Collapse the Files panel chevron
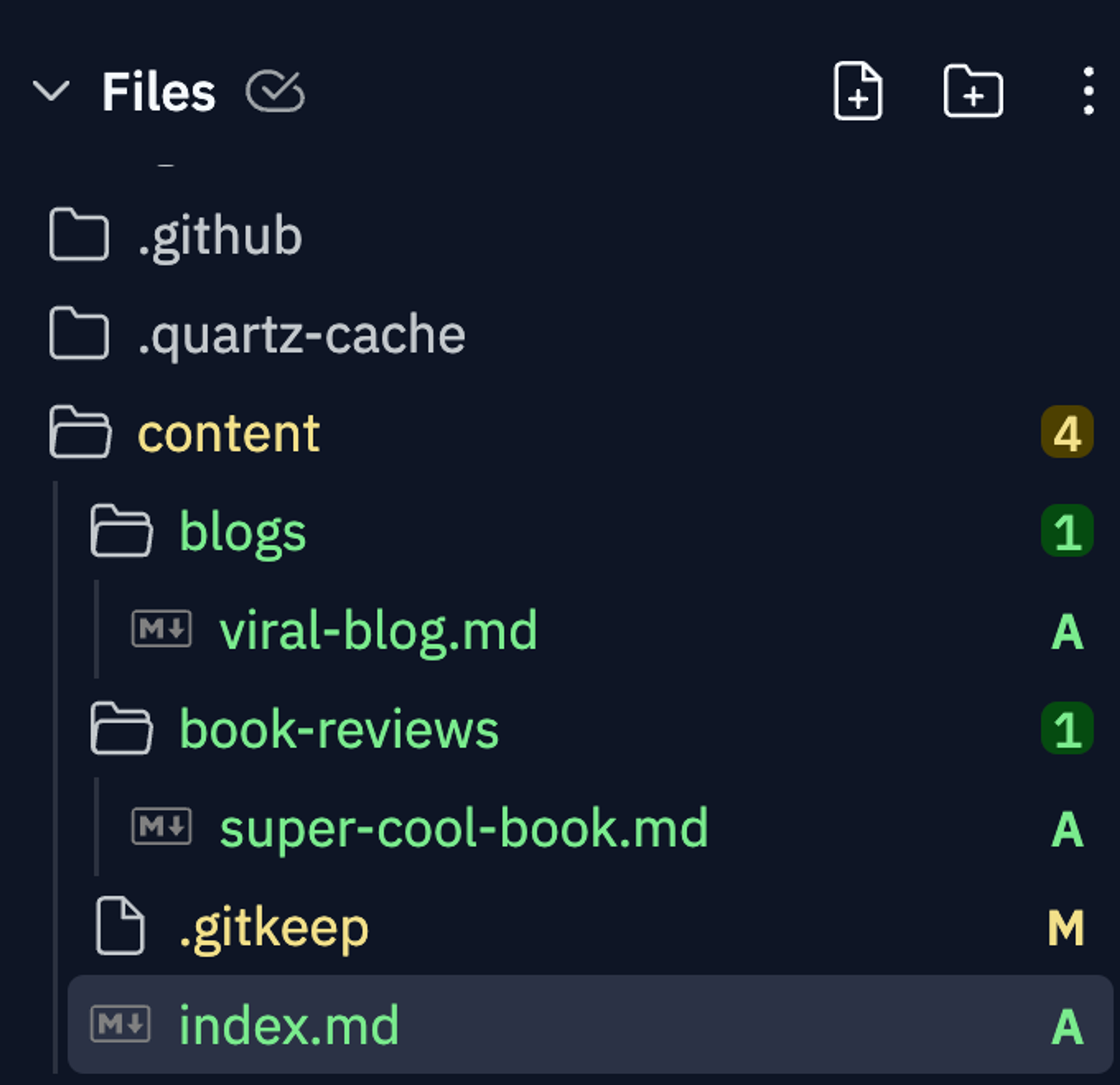1120x1085 pixels. coord(51,92)
